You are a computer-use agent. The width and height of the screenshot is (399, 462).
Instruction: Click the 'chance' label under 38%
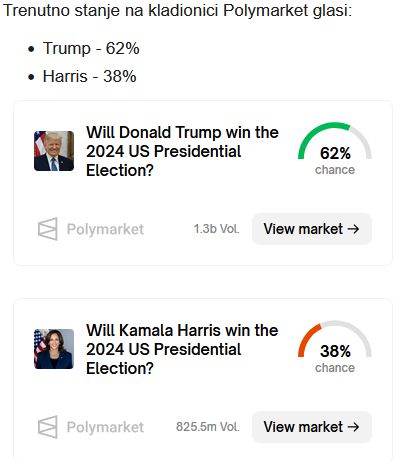(x=335, y=368)
